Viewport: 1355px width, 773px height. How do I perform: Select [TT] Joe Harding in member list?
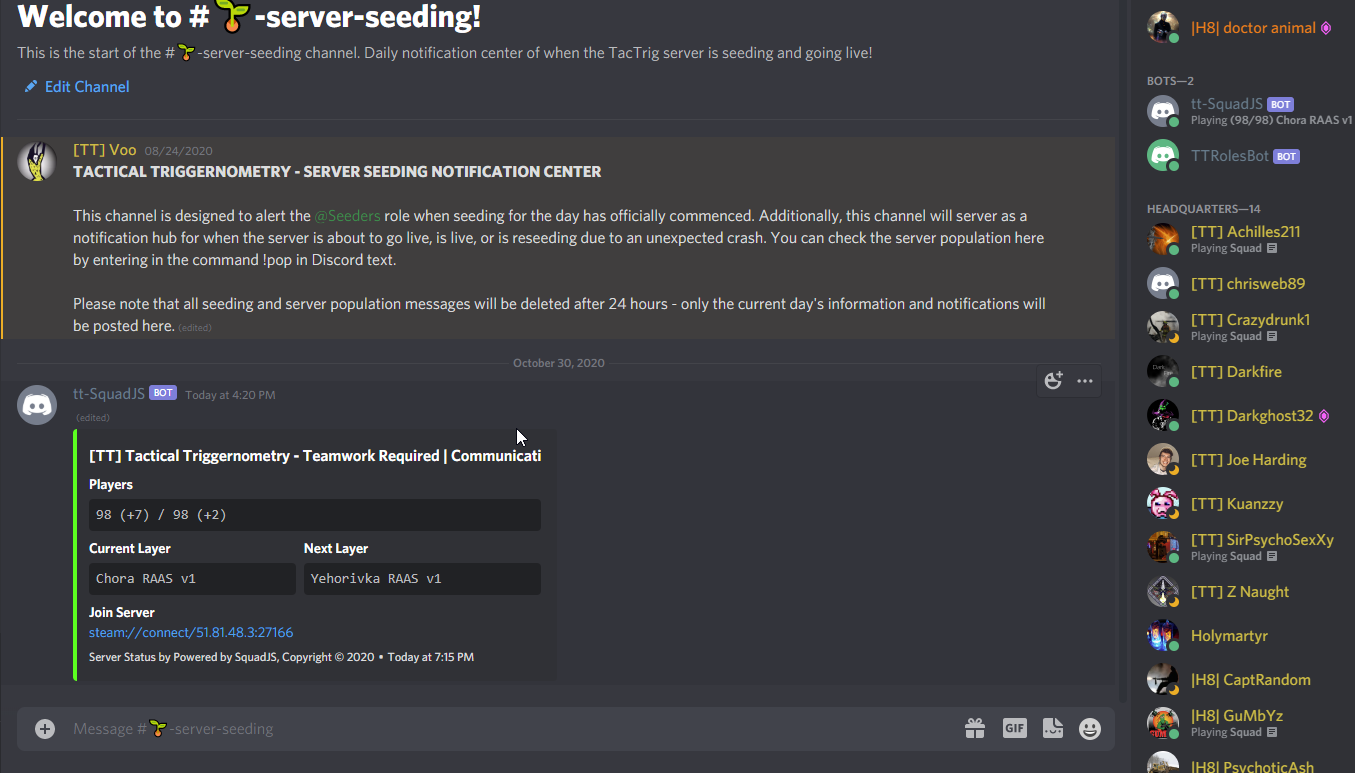coord(1247,460)
